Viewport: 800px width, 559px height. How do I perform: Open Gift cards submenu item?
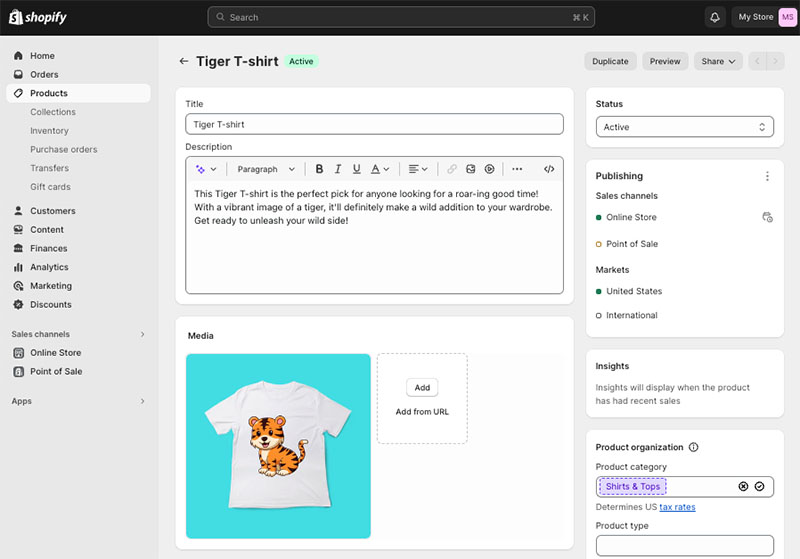click(50, 187)
